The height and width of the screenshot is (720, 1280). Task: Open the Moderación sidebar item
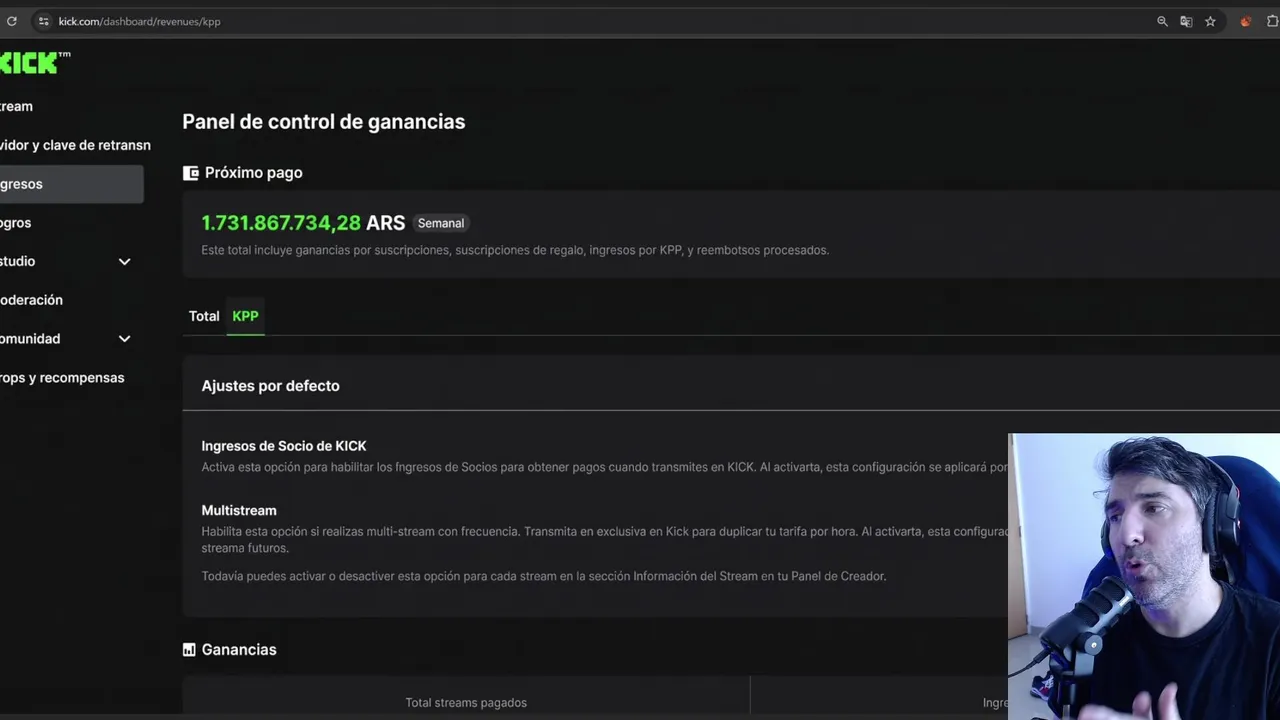[x=31, y=300]
